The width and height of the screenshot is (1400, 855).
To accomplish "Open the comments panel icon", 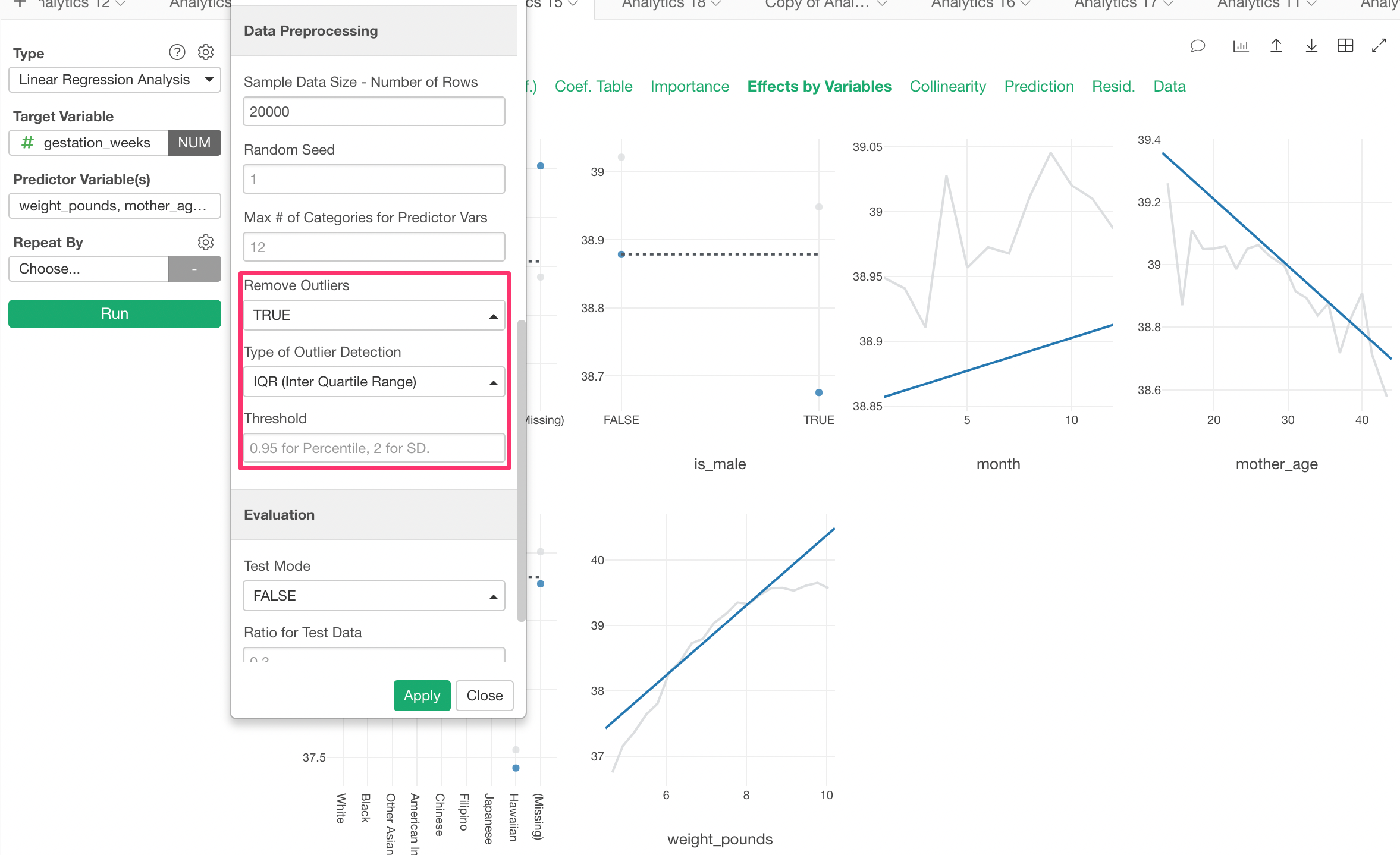I will (1198, 46).
